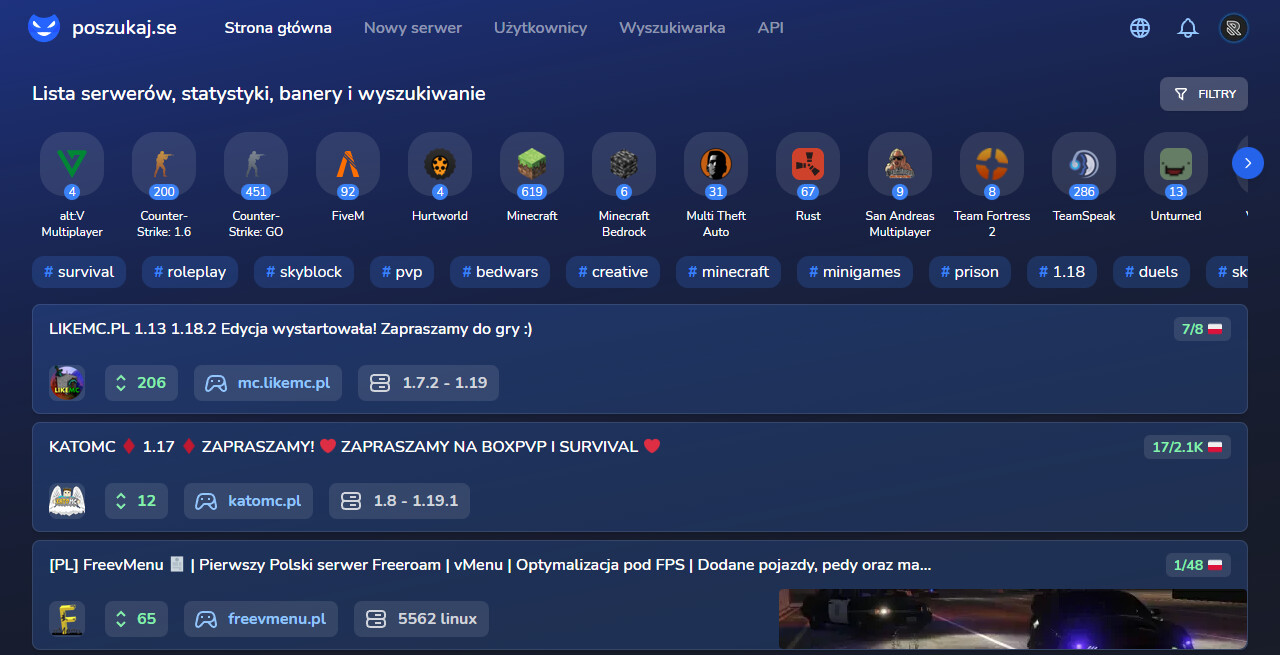
Task: Enable the bedwars tag filter
Action: (x=500, y=272)
